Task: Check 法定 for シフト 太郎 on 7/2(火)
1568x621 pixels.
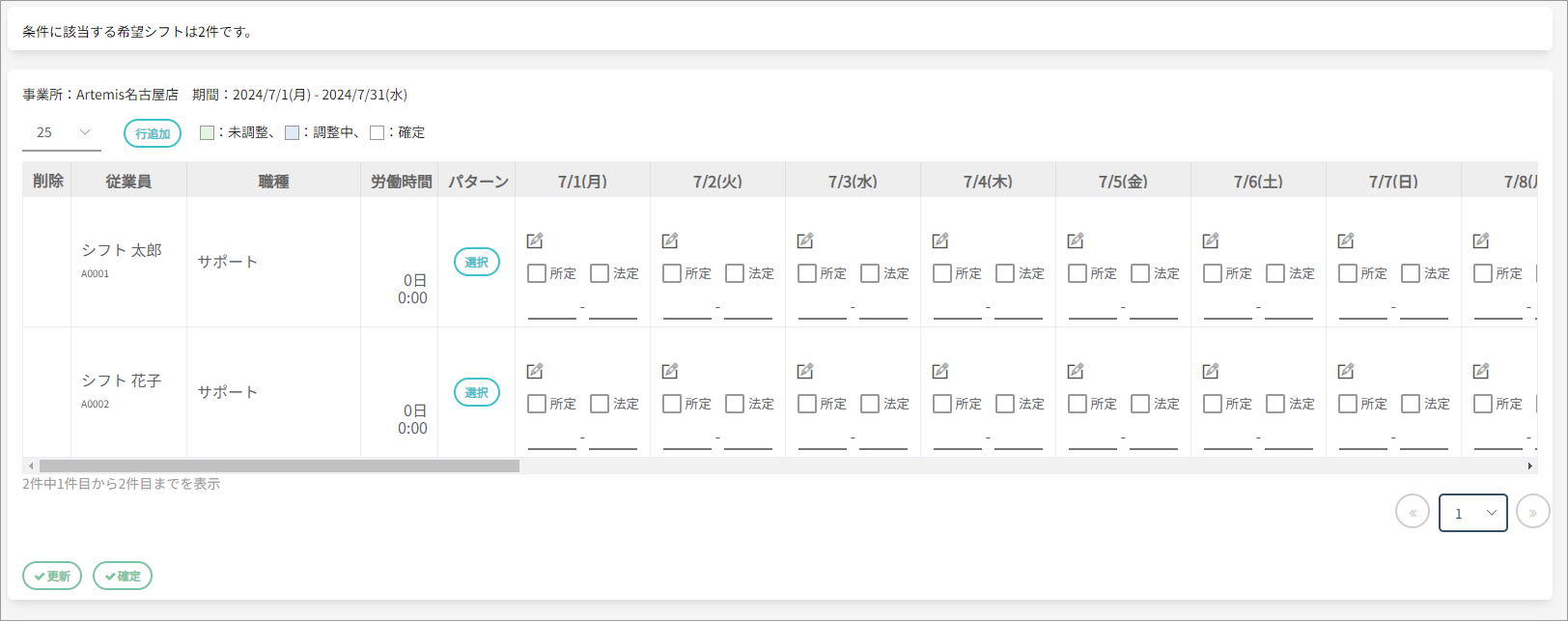Action: pyautogui.click(x=735, y=273)
